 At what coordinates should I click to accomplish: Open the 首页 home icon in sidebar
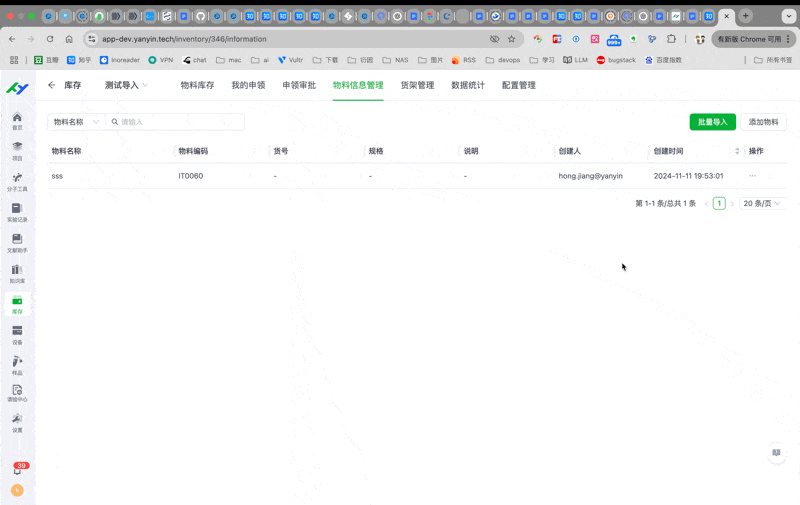pos(17,121)
